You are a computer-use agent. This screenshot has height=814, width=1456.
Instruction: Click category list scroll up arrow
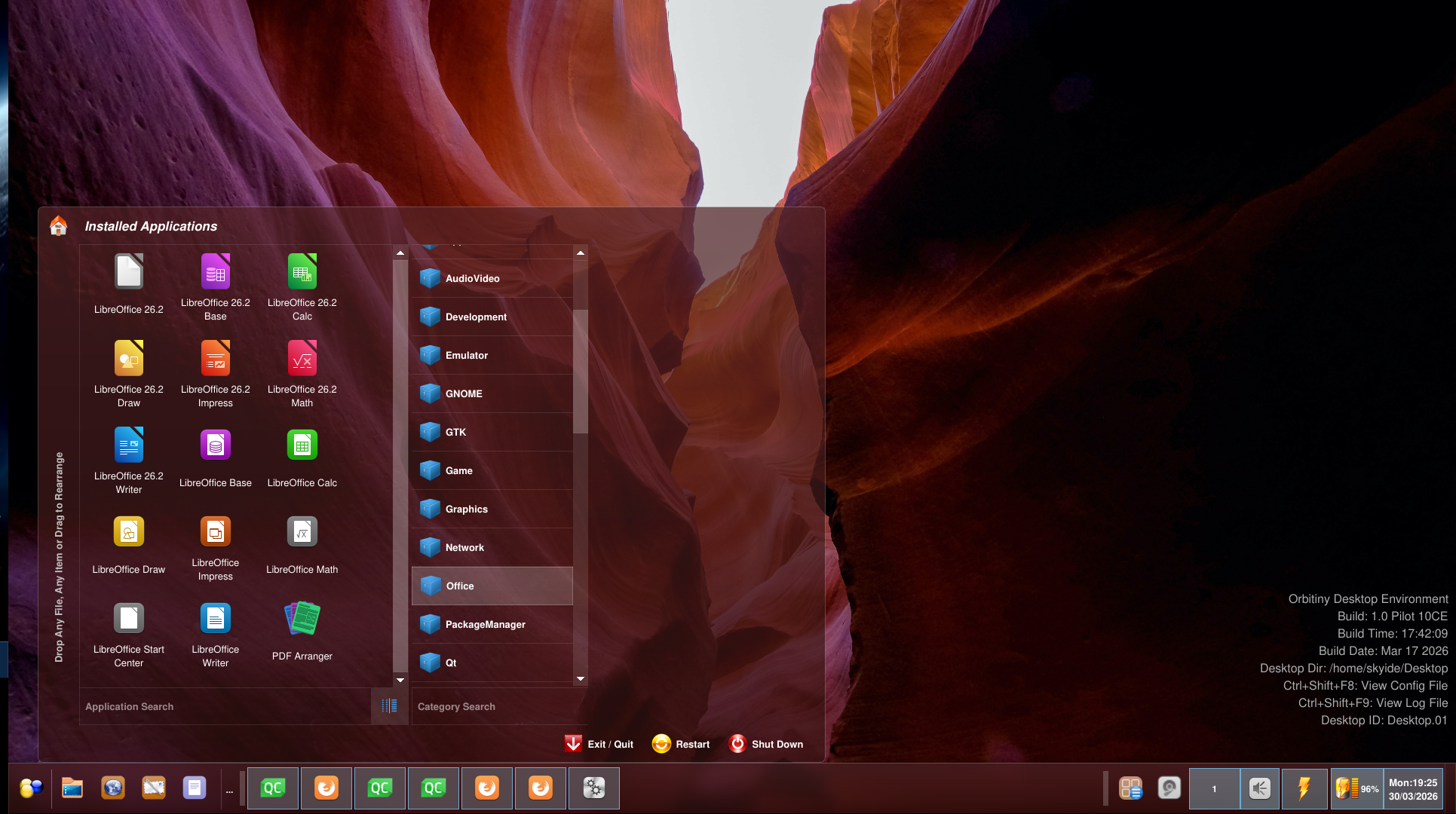tap(581, 252)
